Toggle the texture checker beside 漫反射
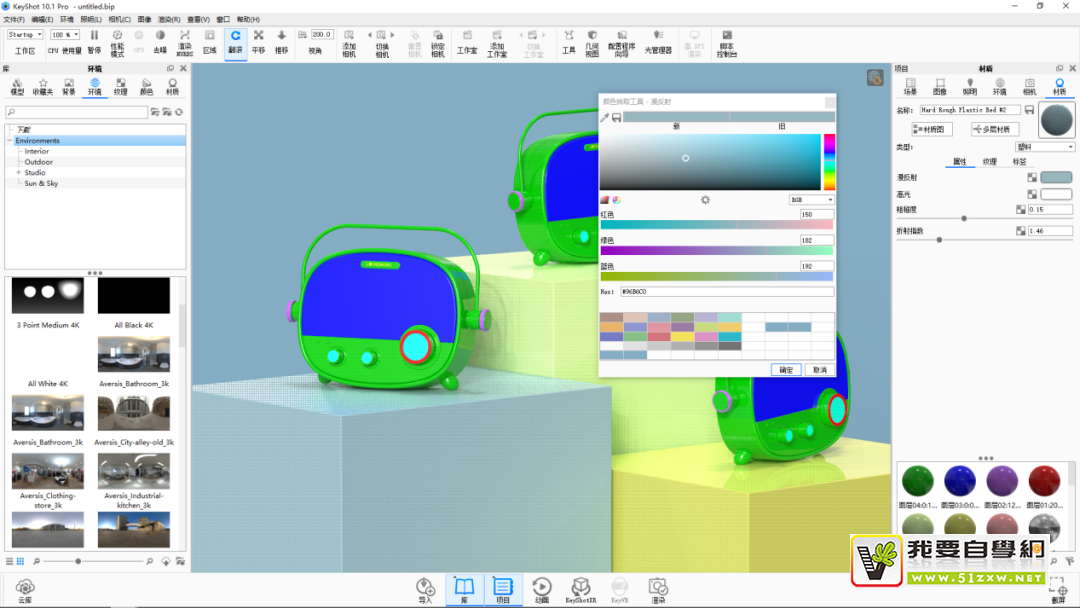 coord(1031,177)
